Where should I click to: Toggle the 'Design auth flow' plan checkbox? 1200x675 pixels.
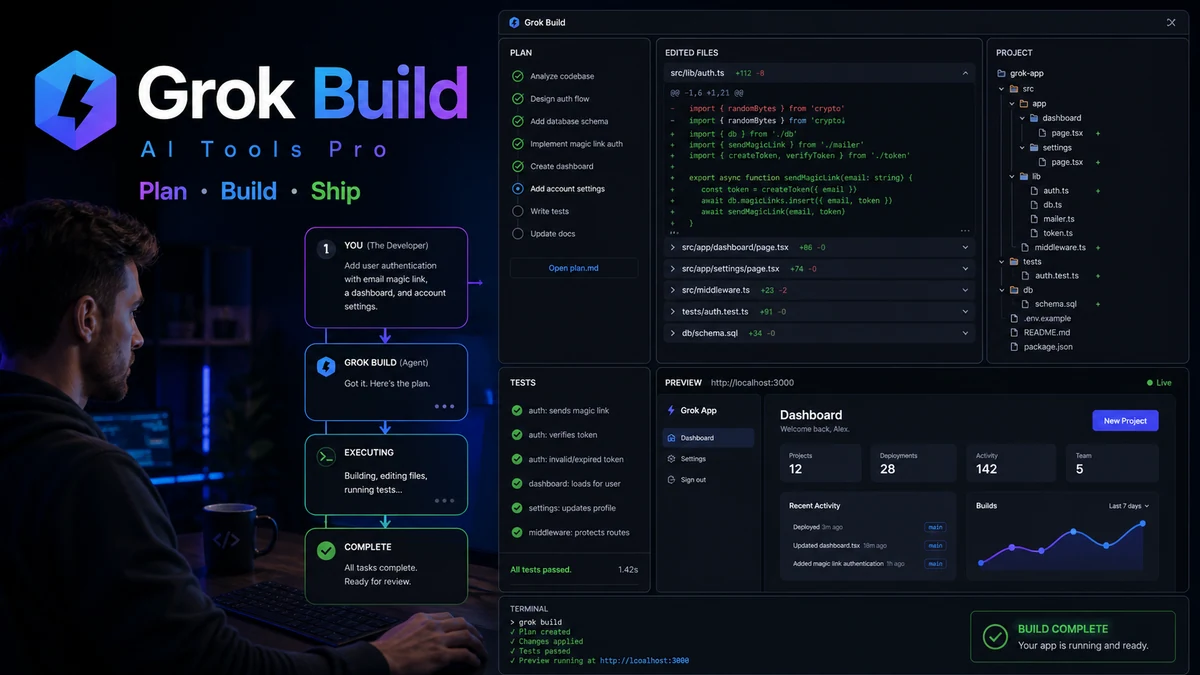tap(518, 99)
